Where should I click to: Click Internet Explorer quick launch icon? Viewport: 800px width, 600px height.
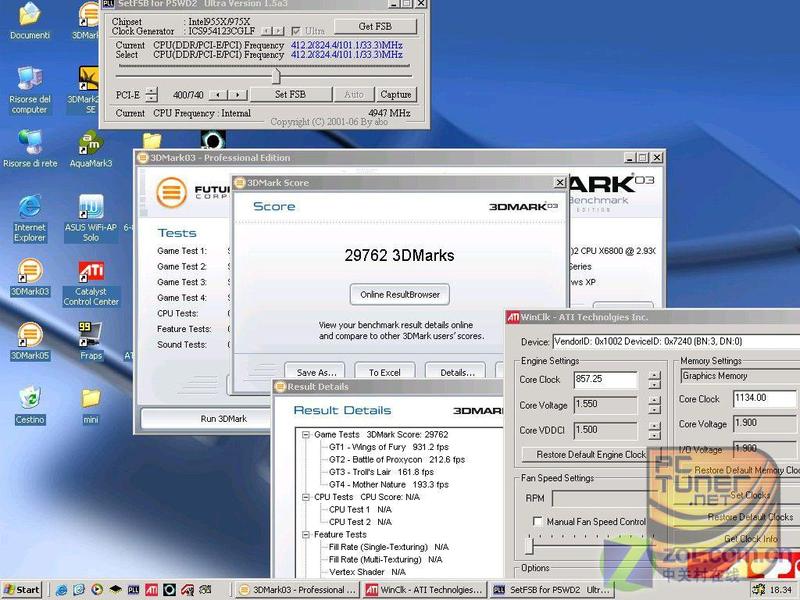click(x=62, y=590)
